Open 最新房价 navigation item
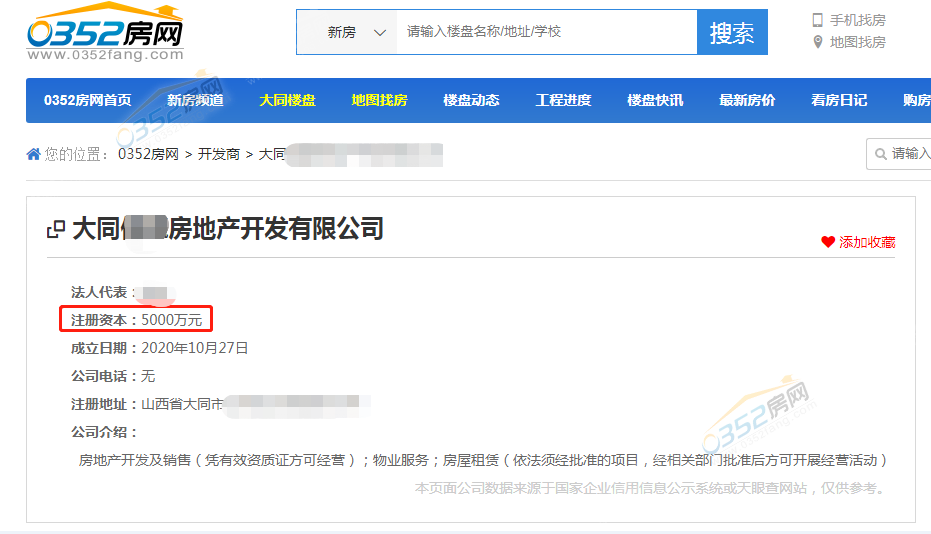931x534 pixels. 747,100
